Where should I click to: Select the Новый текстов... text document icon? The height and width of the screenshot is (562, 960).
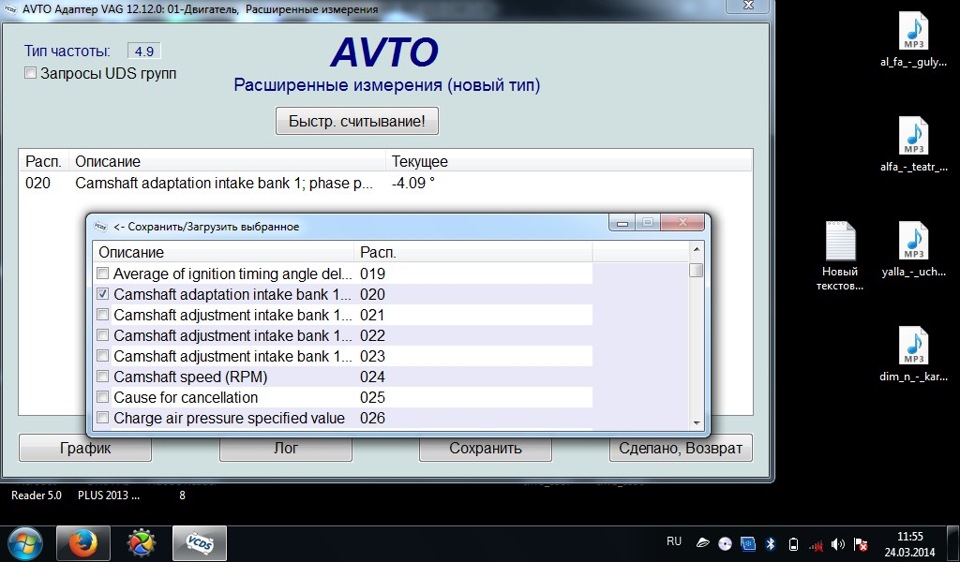coord(840,256)
